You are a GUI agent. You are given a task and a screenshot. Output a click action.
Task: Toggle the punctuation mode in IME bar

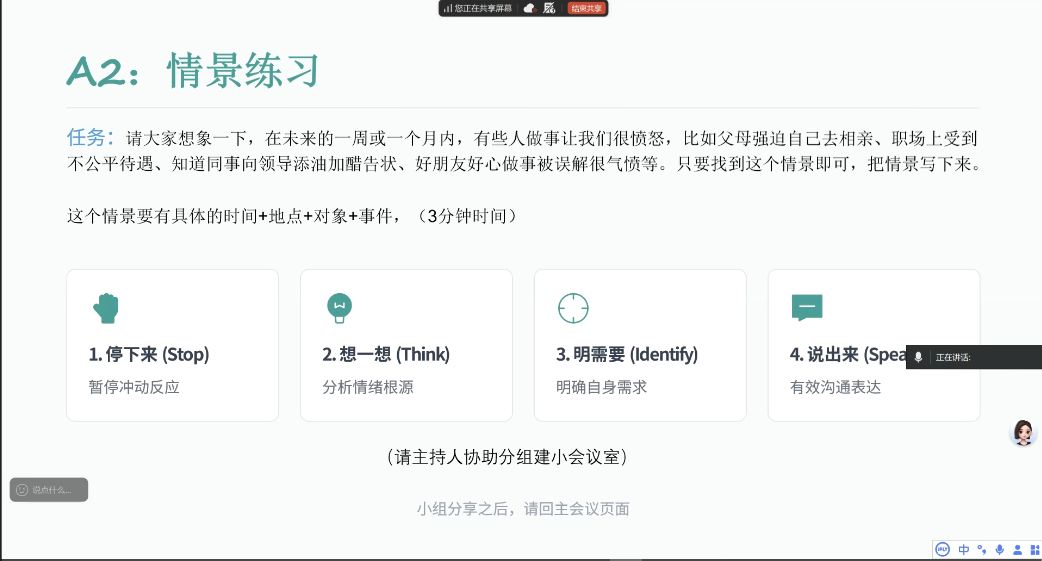982,549
